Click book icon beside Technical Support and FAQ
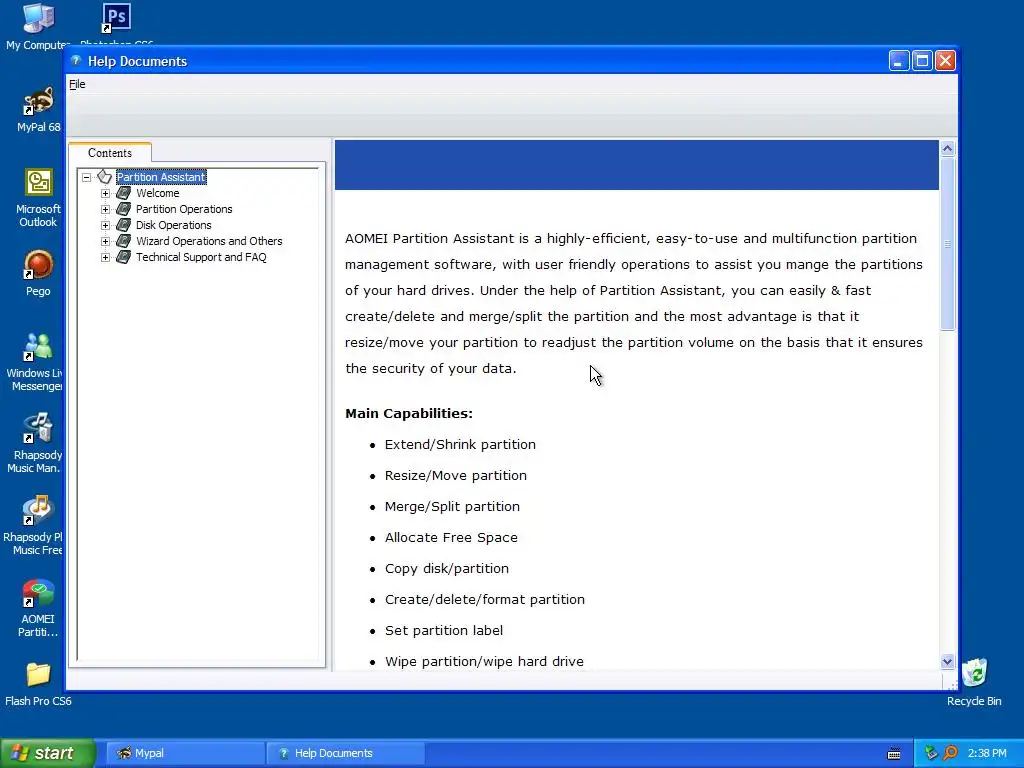The height and width of the screenshot is (768, 1024). tap(123, 257)
